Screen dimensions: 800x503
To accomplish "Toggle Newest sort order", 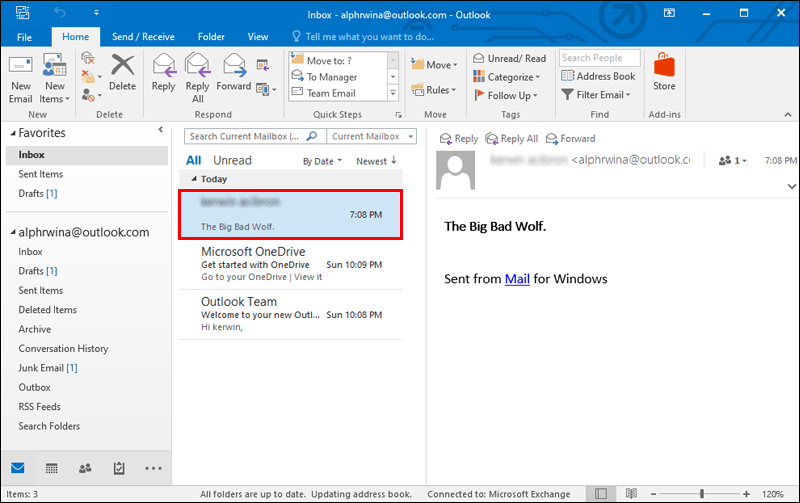I will tap(376, 161).
